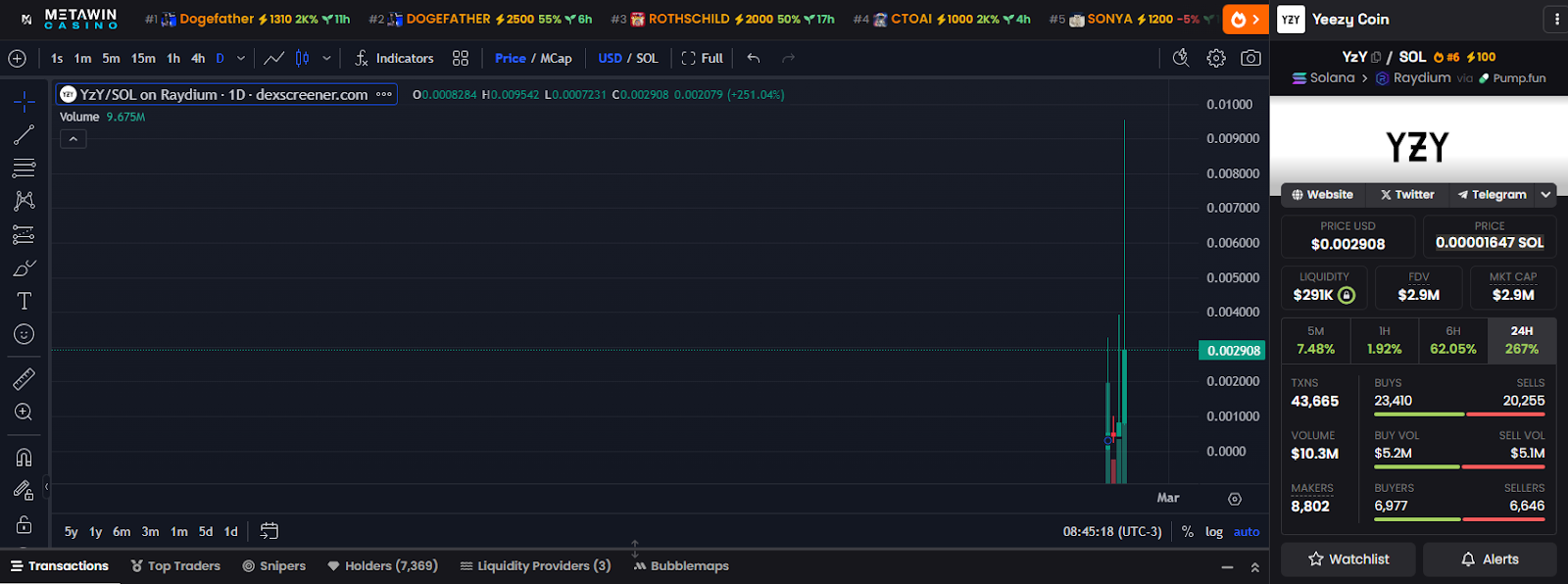Click the compare or add symbol plus icon
This screenshot has width=1568, height=584.
click(x=17, y=59)
